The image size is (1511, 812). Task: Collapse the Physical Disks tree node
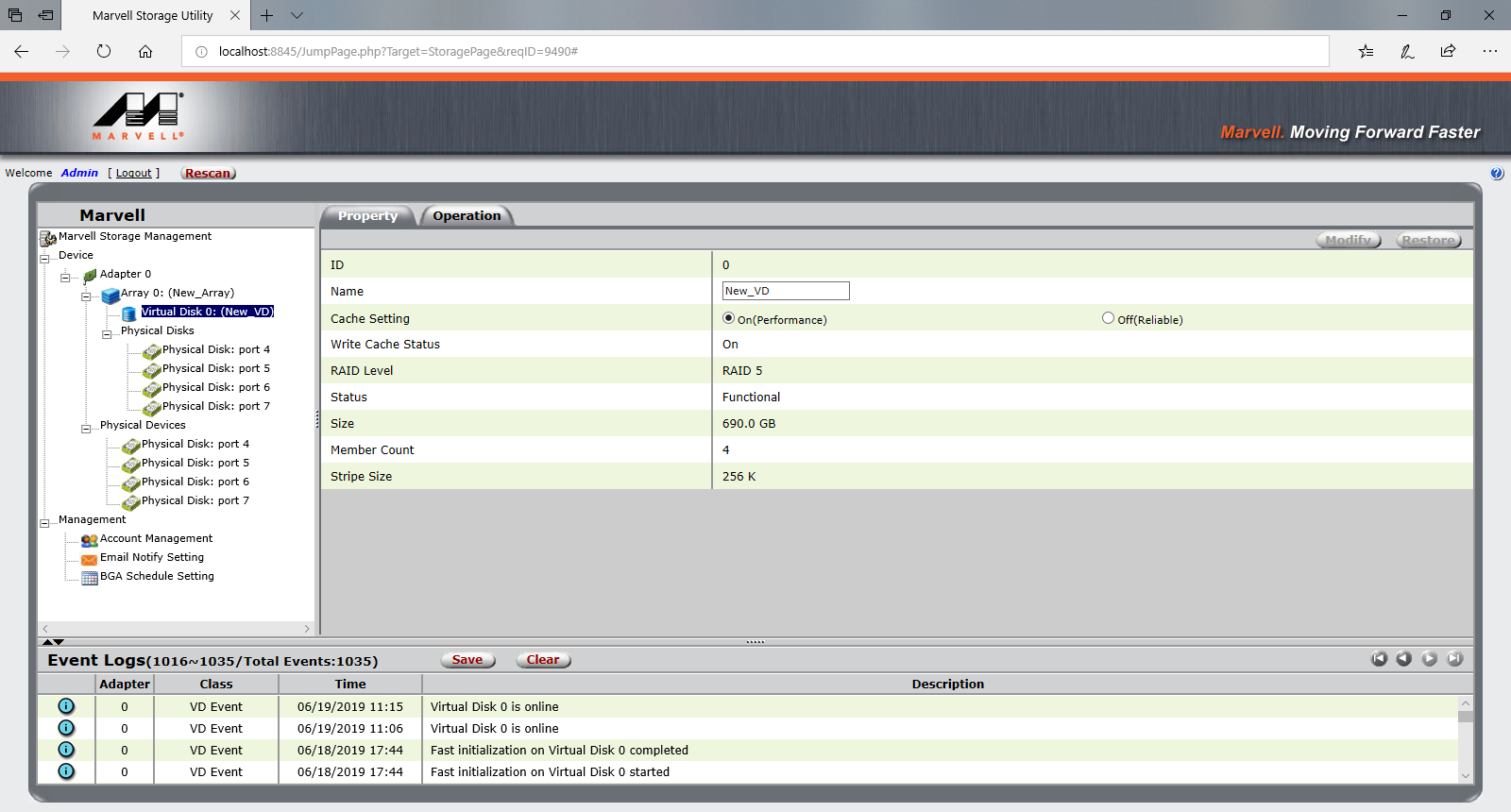107,334
